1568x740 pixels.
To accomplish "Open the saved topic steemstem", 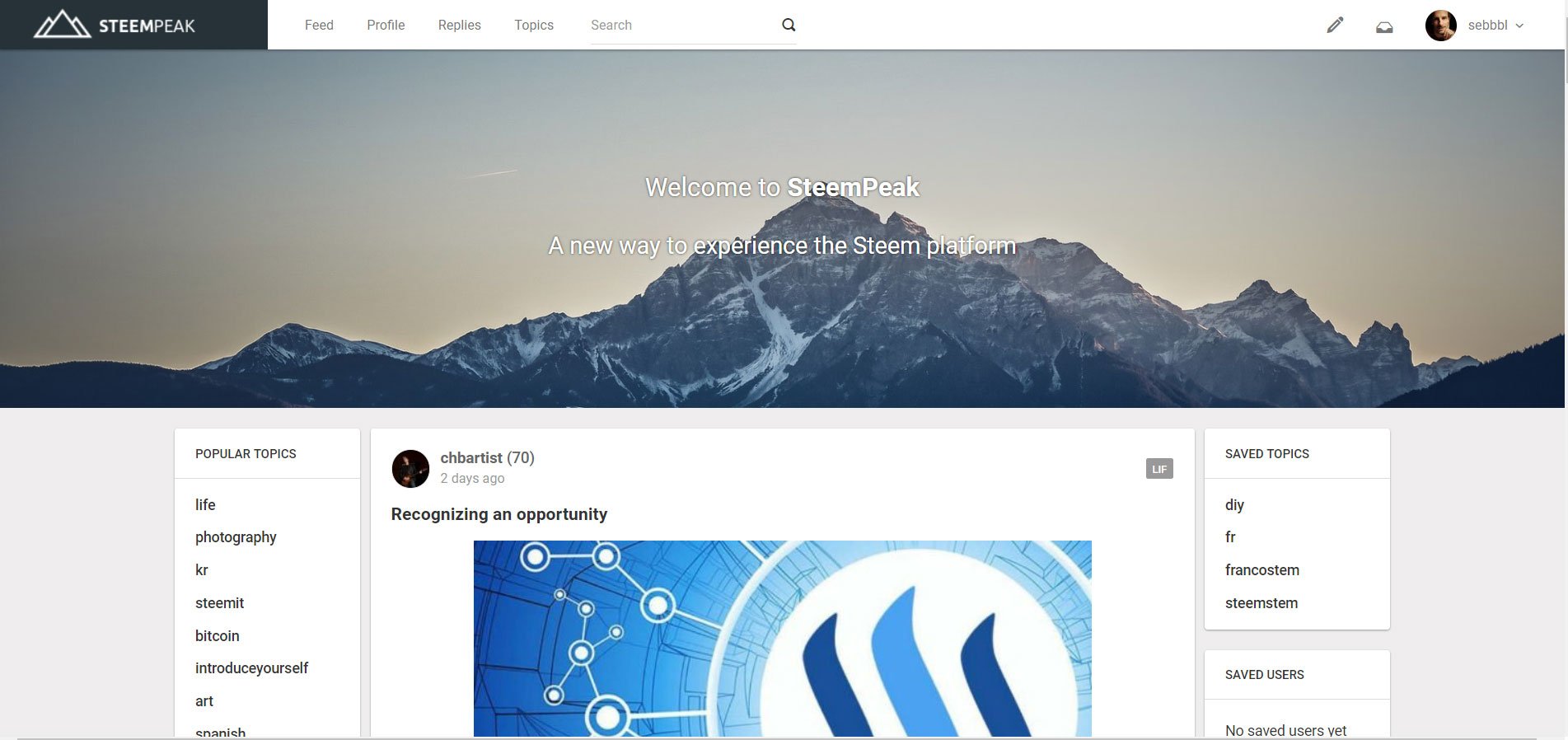I will 1261,603.
